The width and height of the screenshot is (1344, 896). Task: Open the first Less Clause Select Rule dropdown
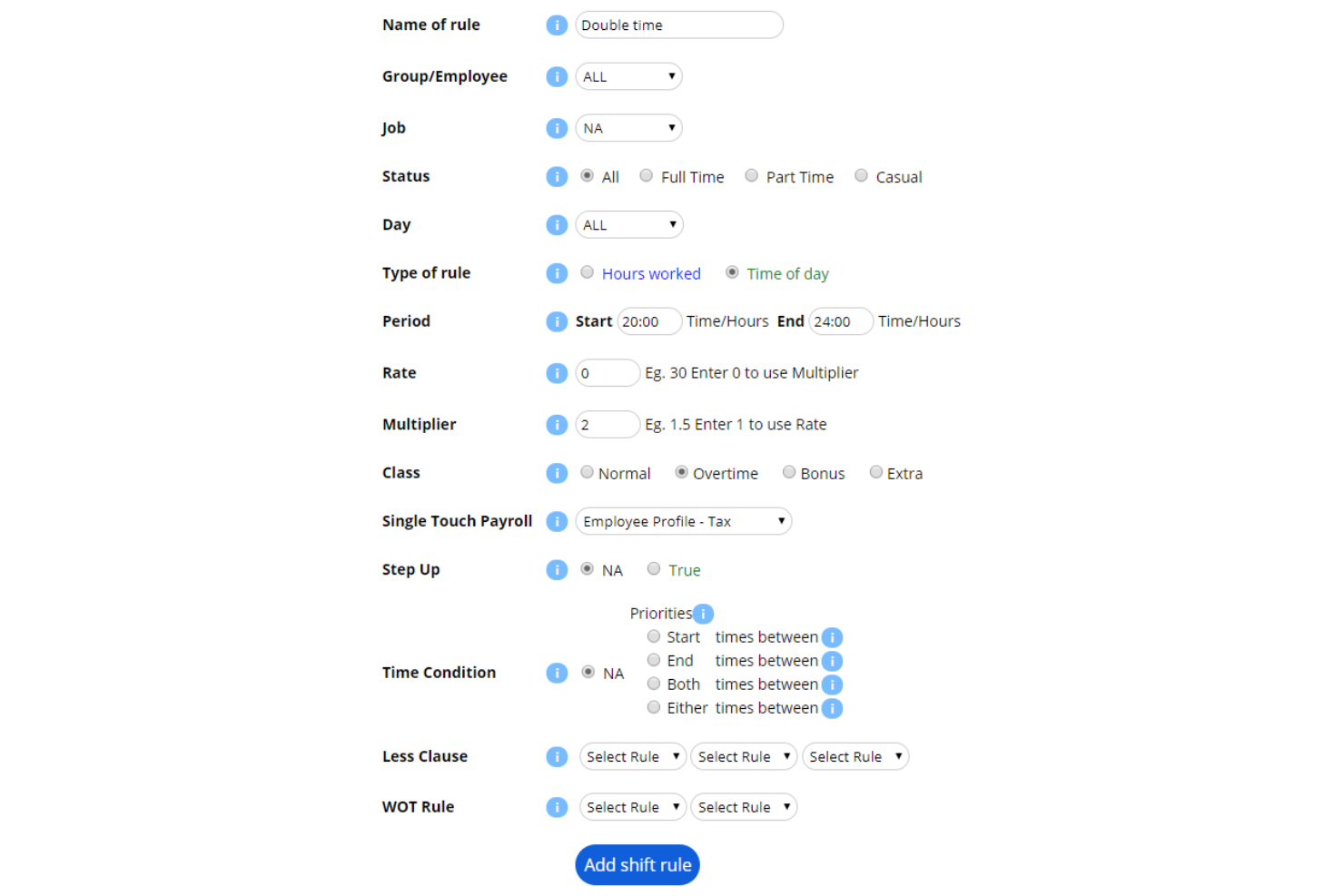point(633,757)
